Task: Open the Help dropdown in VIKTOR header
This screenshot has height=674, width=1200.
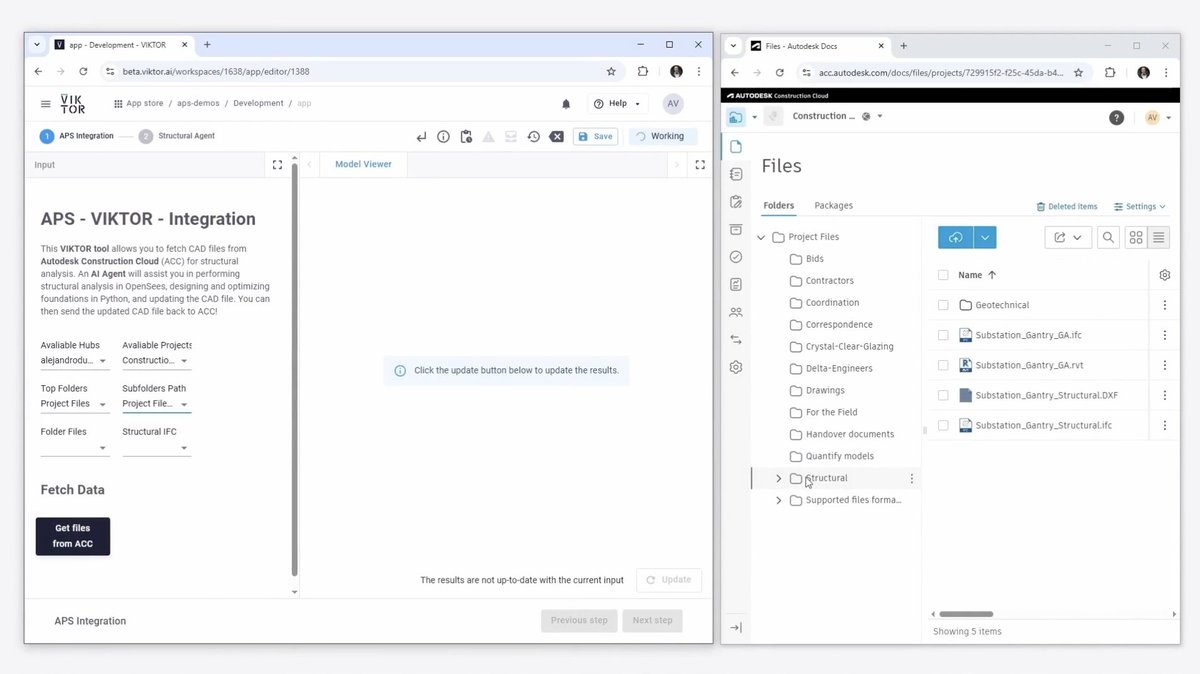Action: pyautogui.click(x=617, y=103)
